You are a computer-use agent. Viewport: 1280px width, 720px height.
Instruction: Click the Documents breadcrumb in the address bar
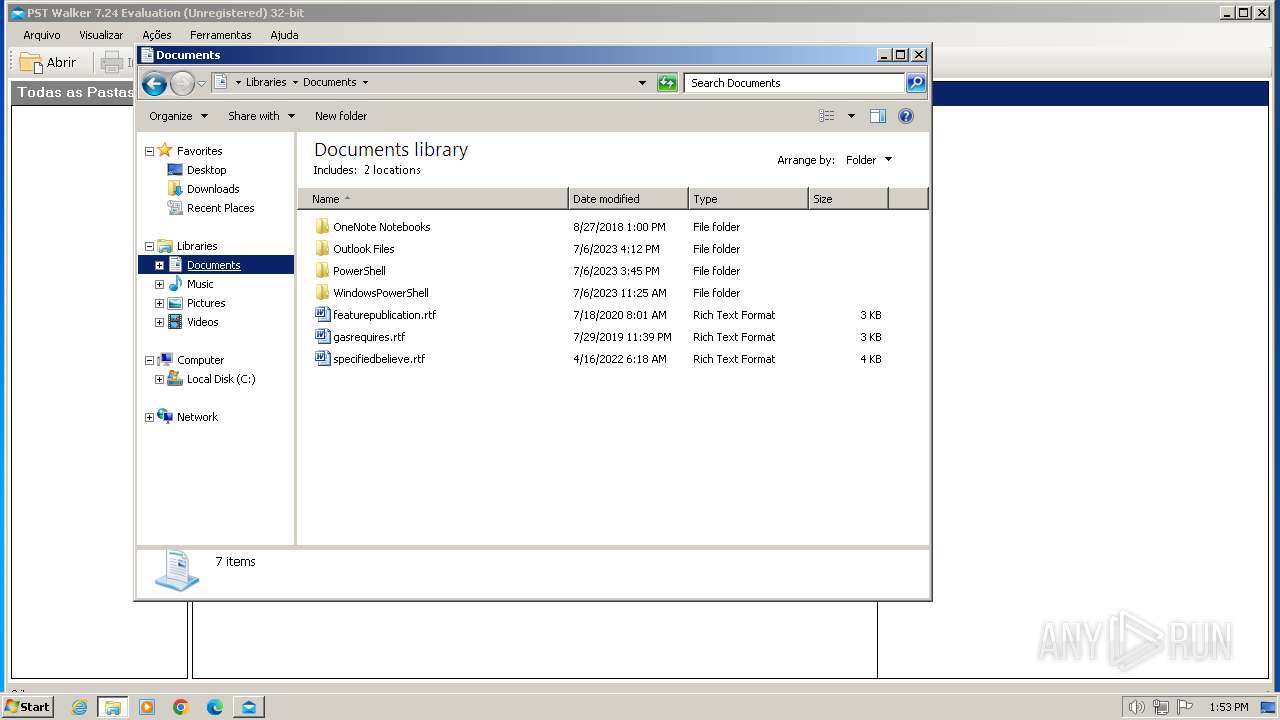click(330, 83)
